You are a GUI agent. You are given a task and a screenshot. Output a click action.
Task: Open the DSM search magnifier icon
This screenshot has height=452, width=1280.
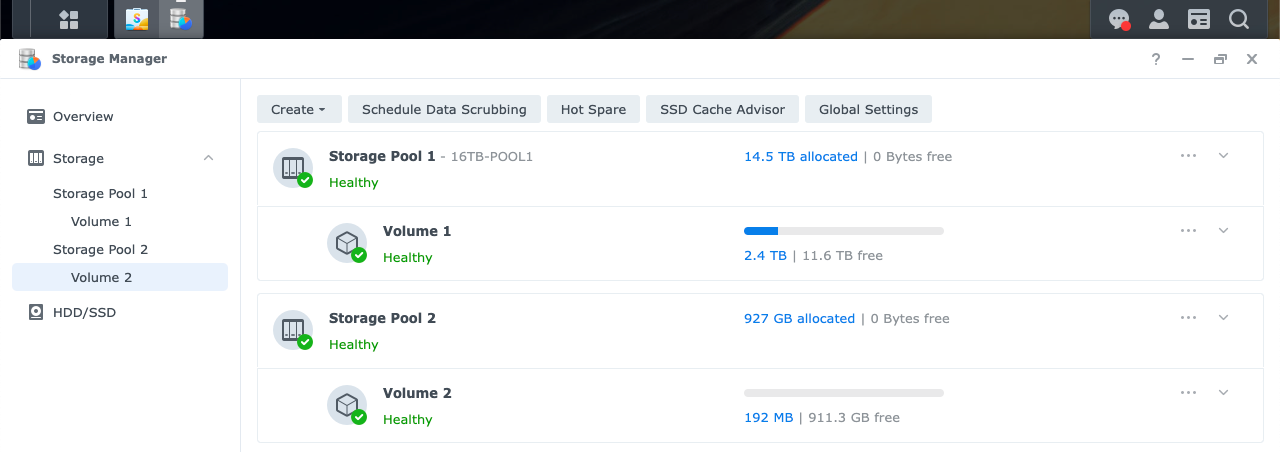tap(1238, 19)
